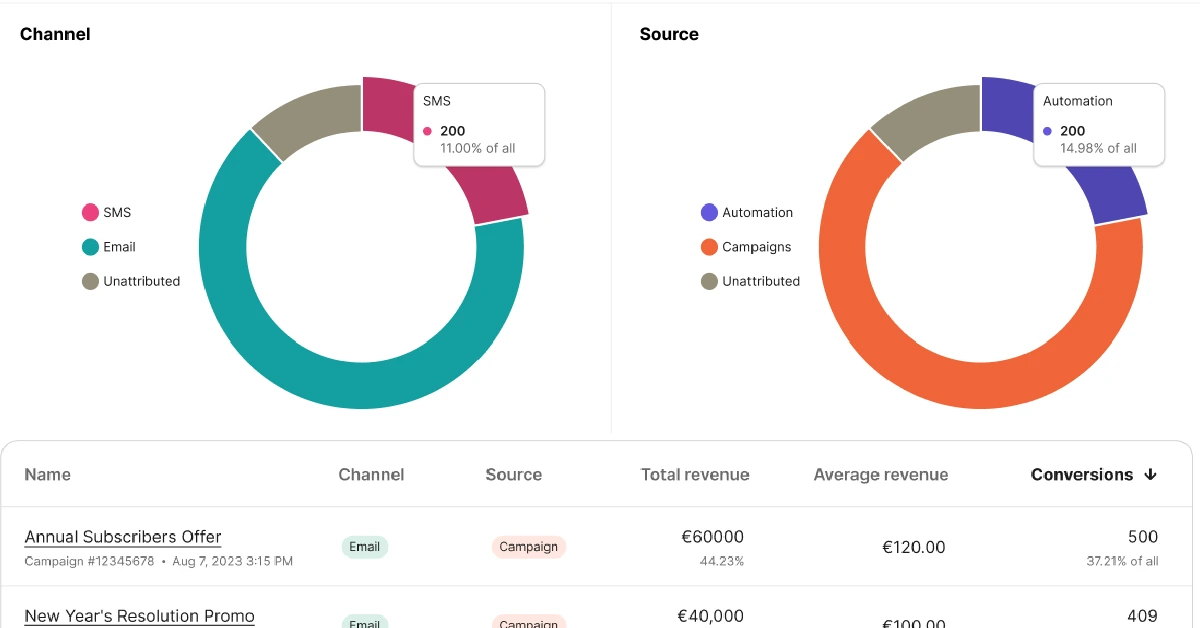The image size is (1200, 628).
Task: Click the 37.21% of all text
Action: point(1123,561)
